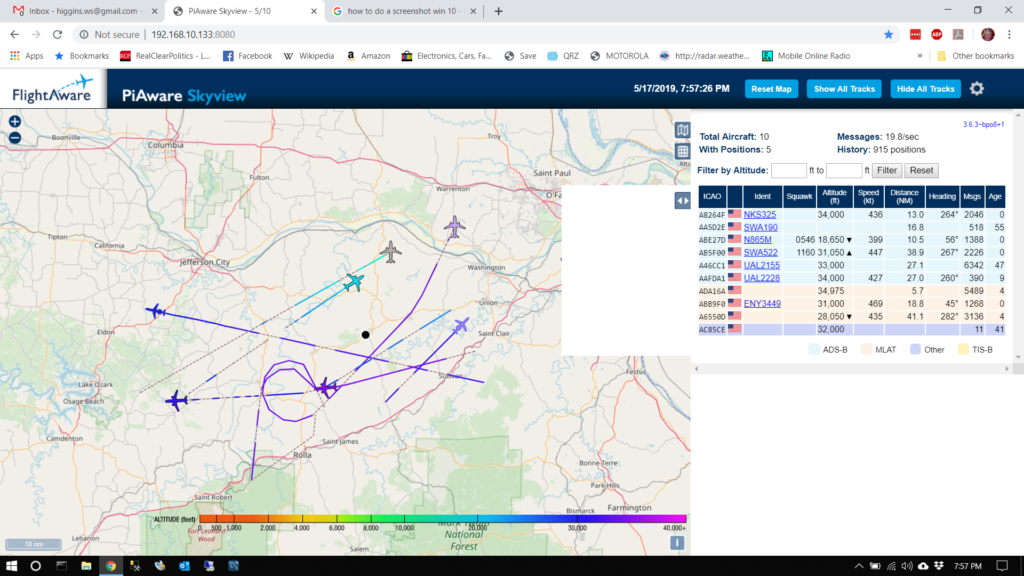Click the grid icon below layer switcher
The image size is (1024, 576).
(682, 152)
